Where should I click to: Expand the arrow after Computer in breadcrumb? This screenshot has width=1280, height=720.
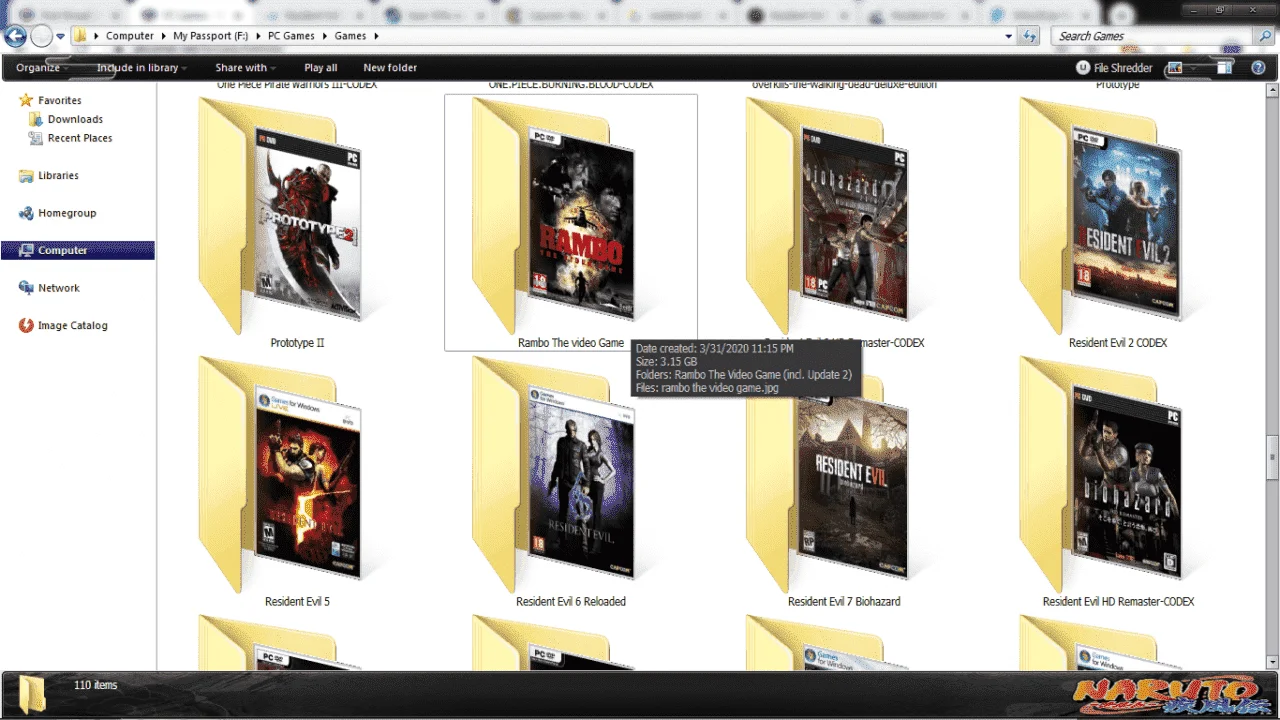pyautogui.click(x=163, y=36)
